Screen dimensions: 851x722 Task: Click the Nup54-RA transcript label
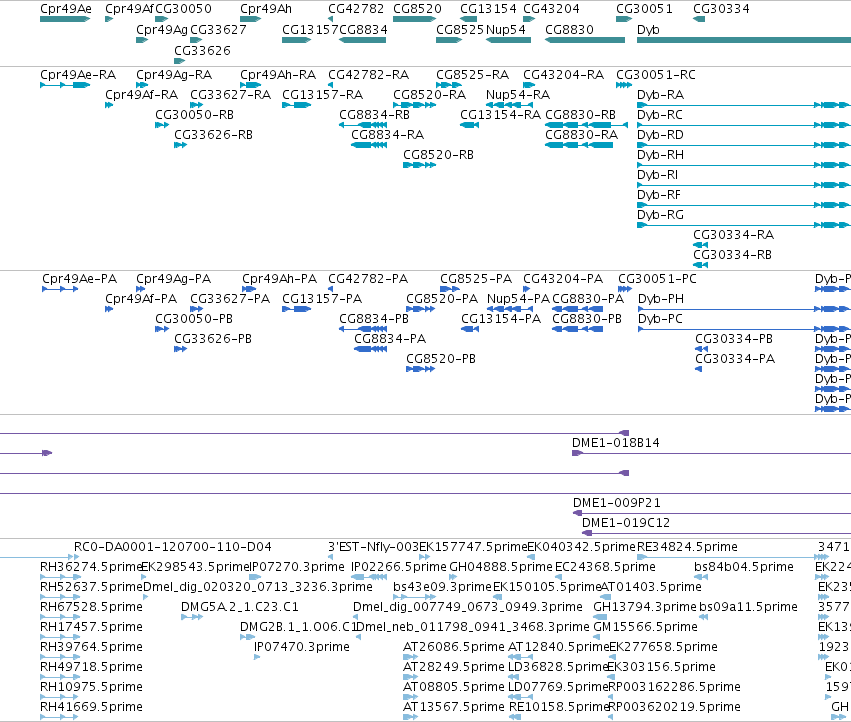click(x=518, y=94)
